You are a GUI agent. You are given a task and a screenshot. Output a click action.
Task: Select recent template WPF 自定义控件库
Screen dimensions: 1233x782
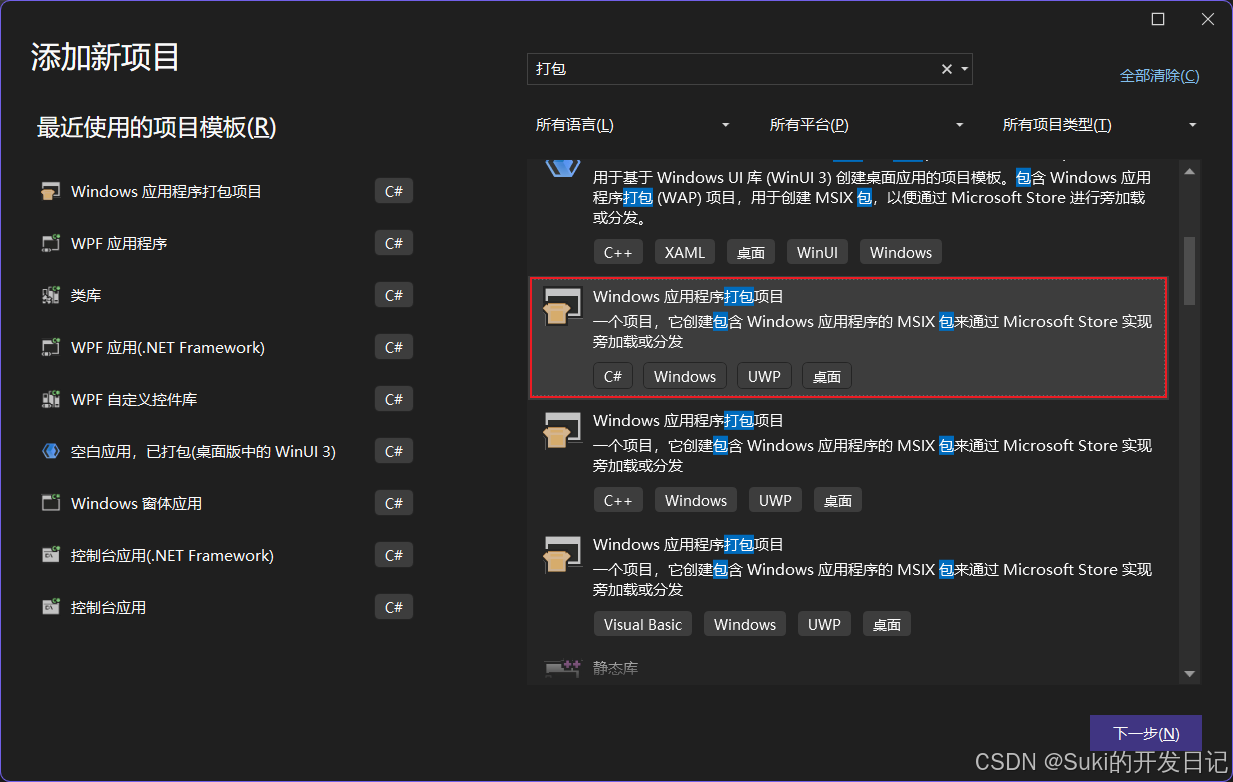pyautogui.click(x=227, y=399)
